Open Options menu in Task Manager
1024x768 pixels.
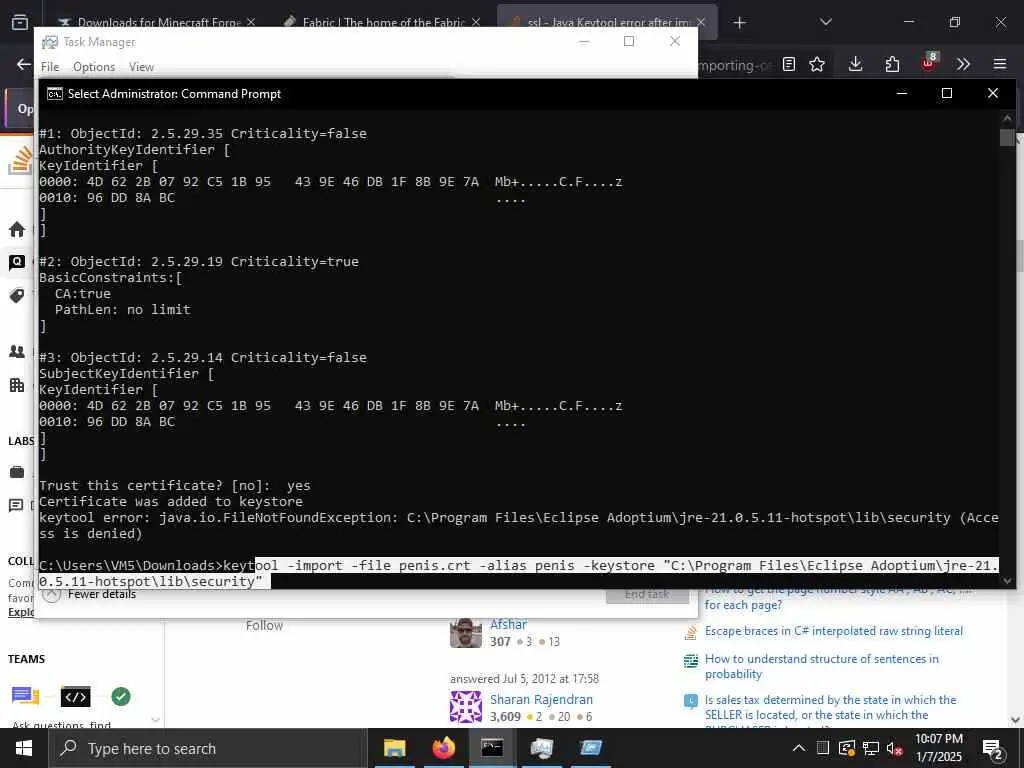click(x=94, y=67)
